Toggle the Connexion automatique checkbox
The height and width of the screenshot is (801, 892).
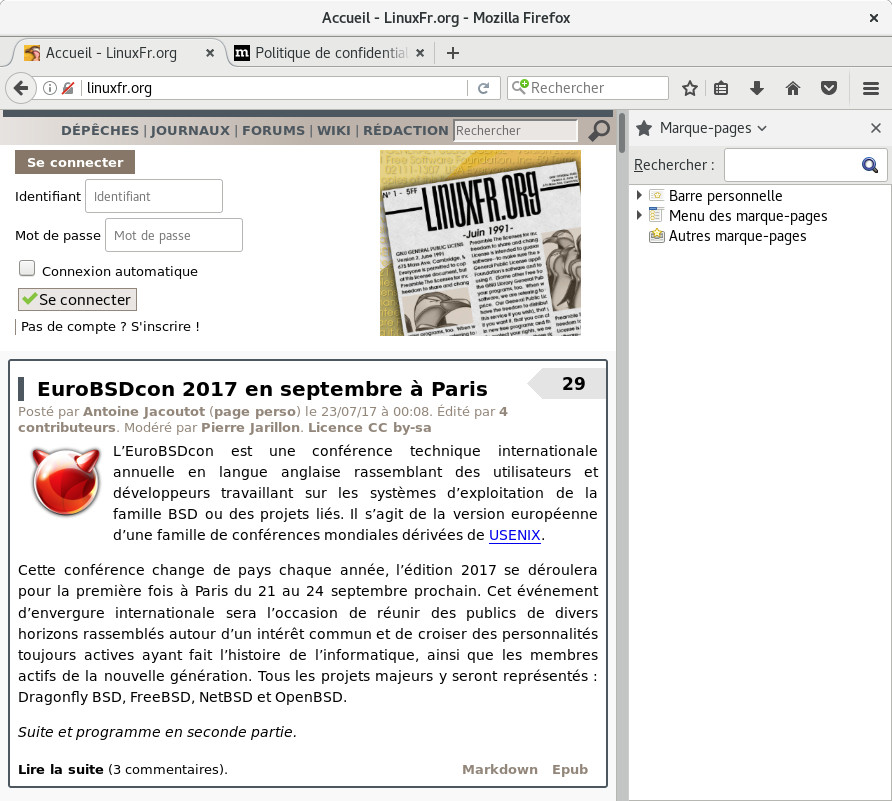click(27, 268)
